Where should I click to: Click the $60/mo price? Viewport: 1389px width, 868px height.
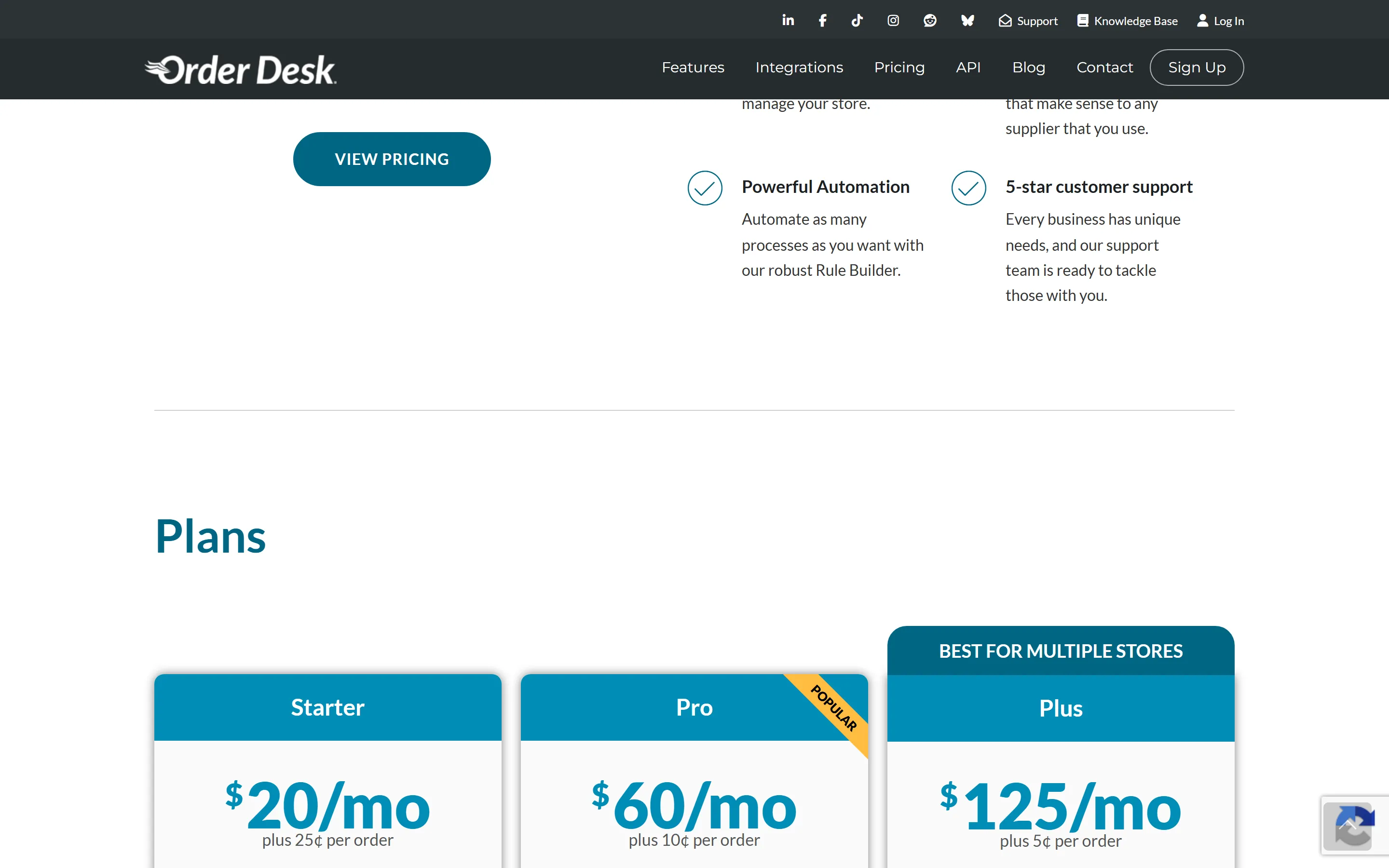(x=694, y=805)
